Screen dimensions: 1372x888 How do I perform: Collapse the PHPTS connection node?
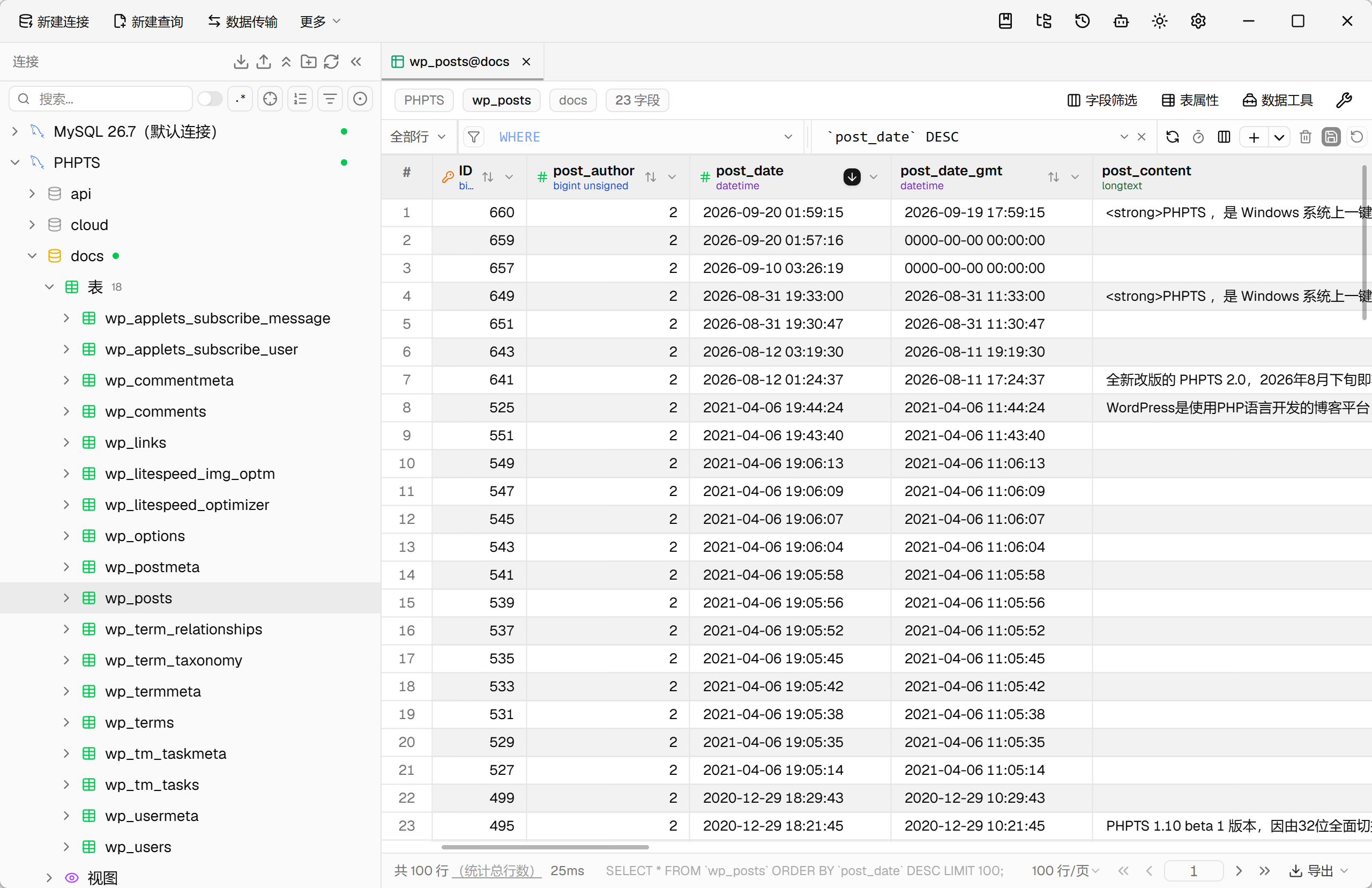point(15,162)
